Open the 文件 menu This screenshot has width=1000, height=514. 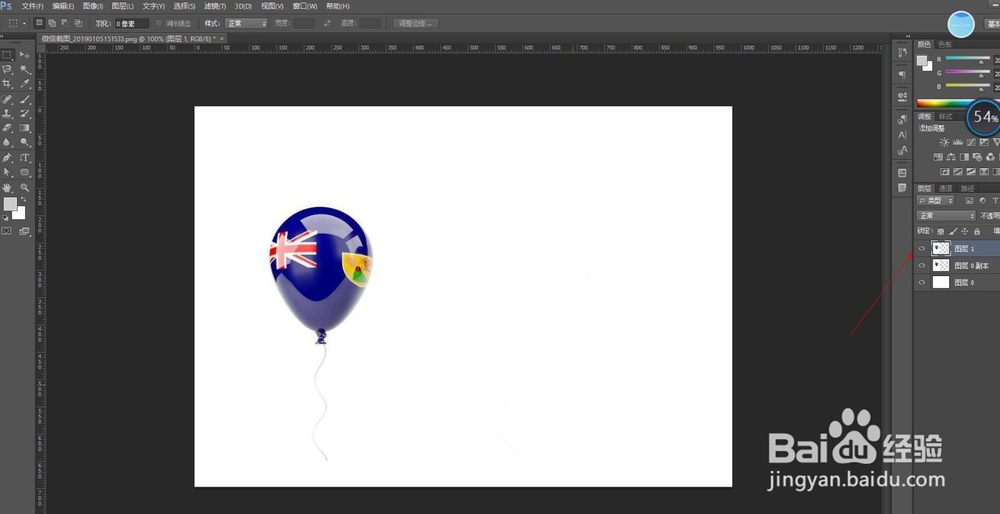tap(32, 6)
